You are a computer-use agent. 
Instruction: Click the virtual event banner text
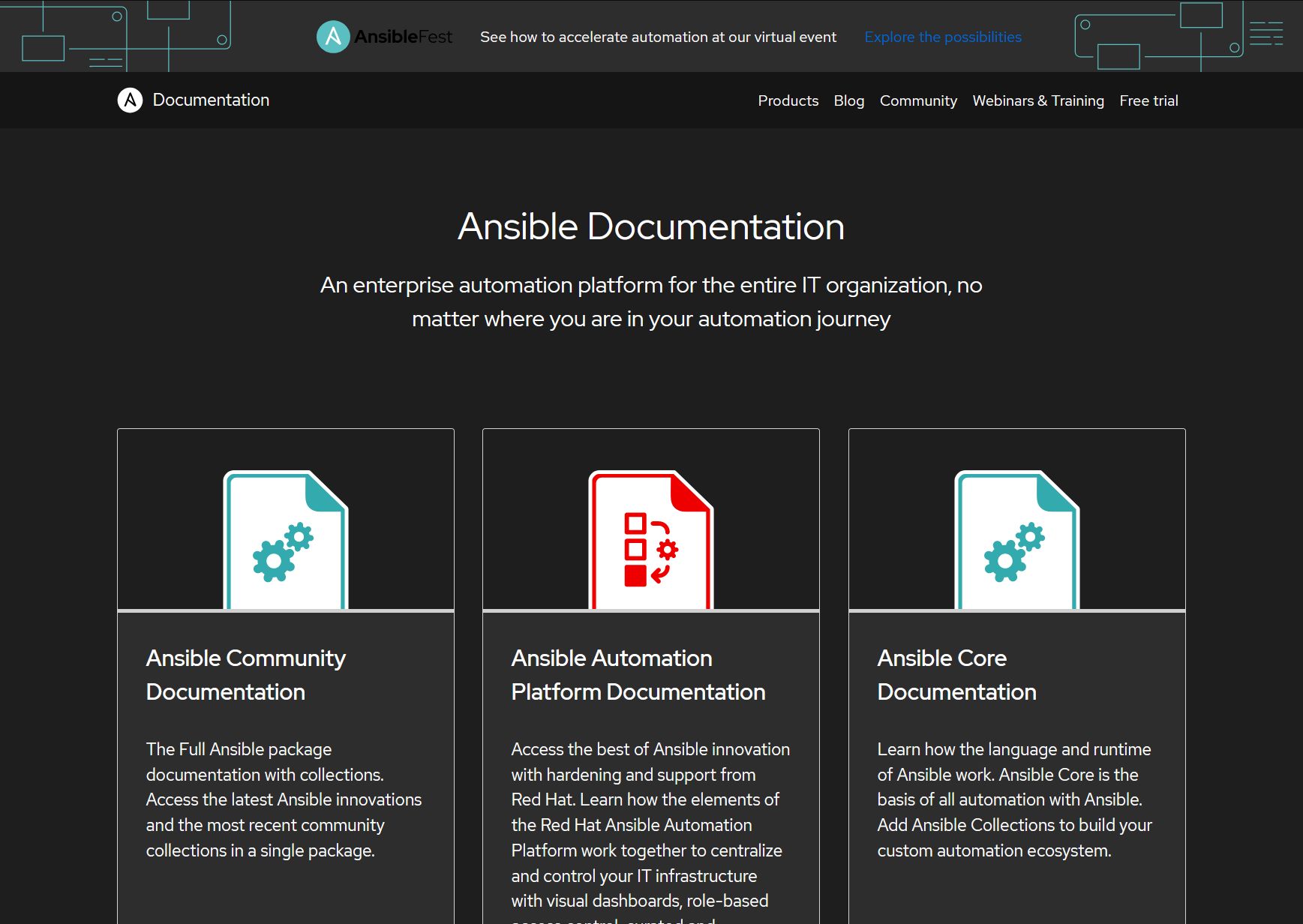(x=658, y=37)
